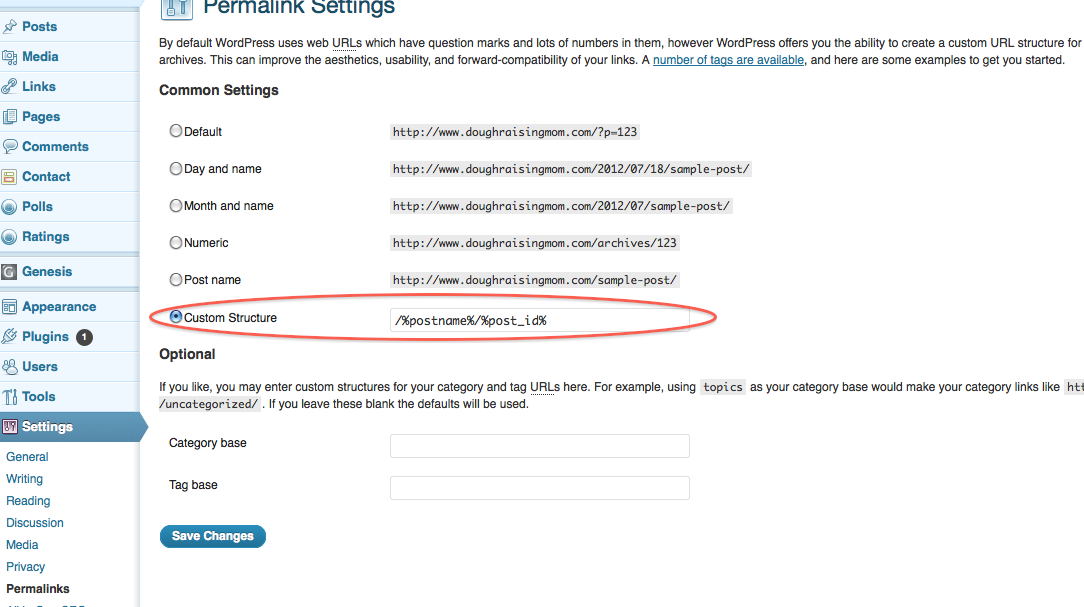1084x607 pixels.
Task: Open the Pages menu
Action: 41,117
